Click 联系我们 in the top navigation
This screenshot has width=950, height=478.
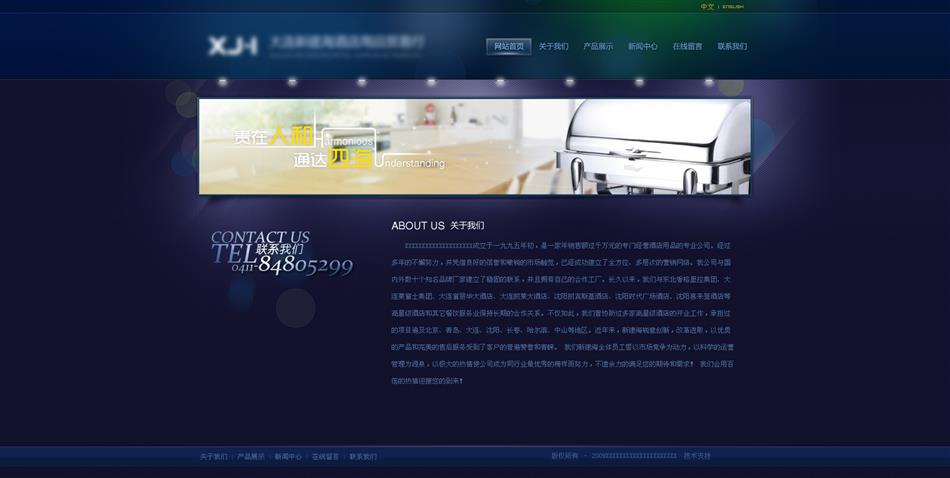pos(732,46)
